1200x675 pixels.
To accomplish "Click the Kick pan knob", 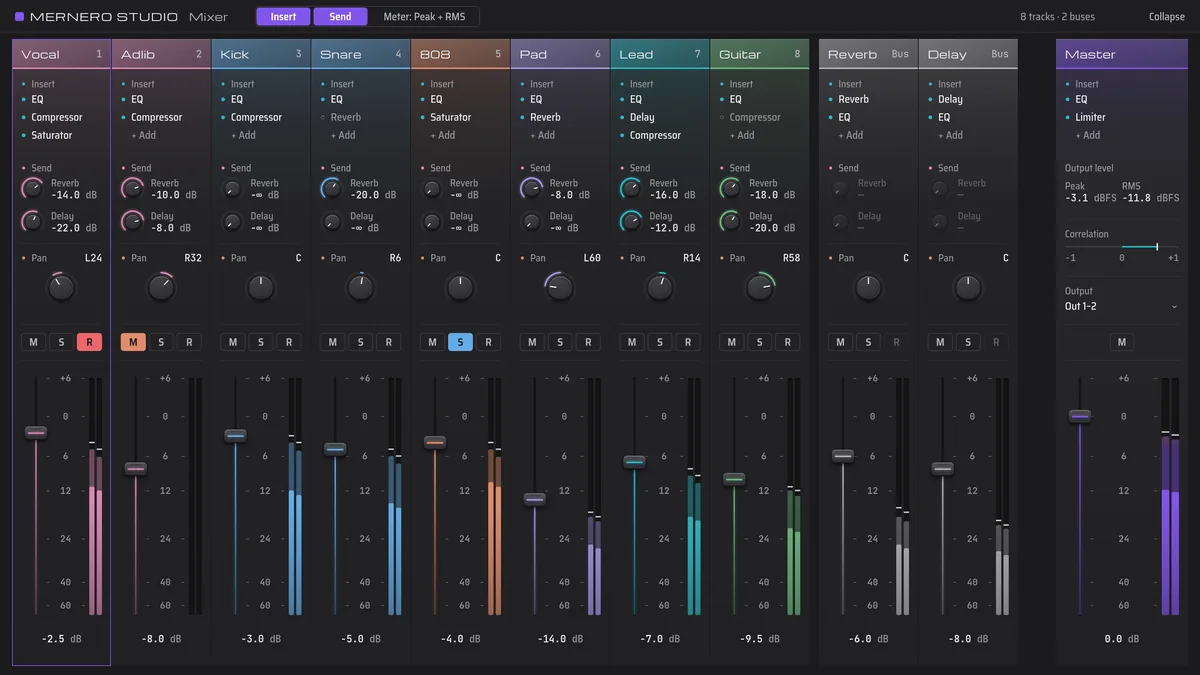I will tap(261, 288).
